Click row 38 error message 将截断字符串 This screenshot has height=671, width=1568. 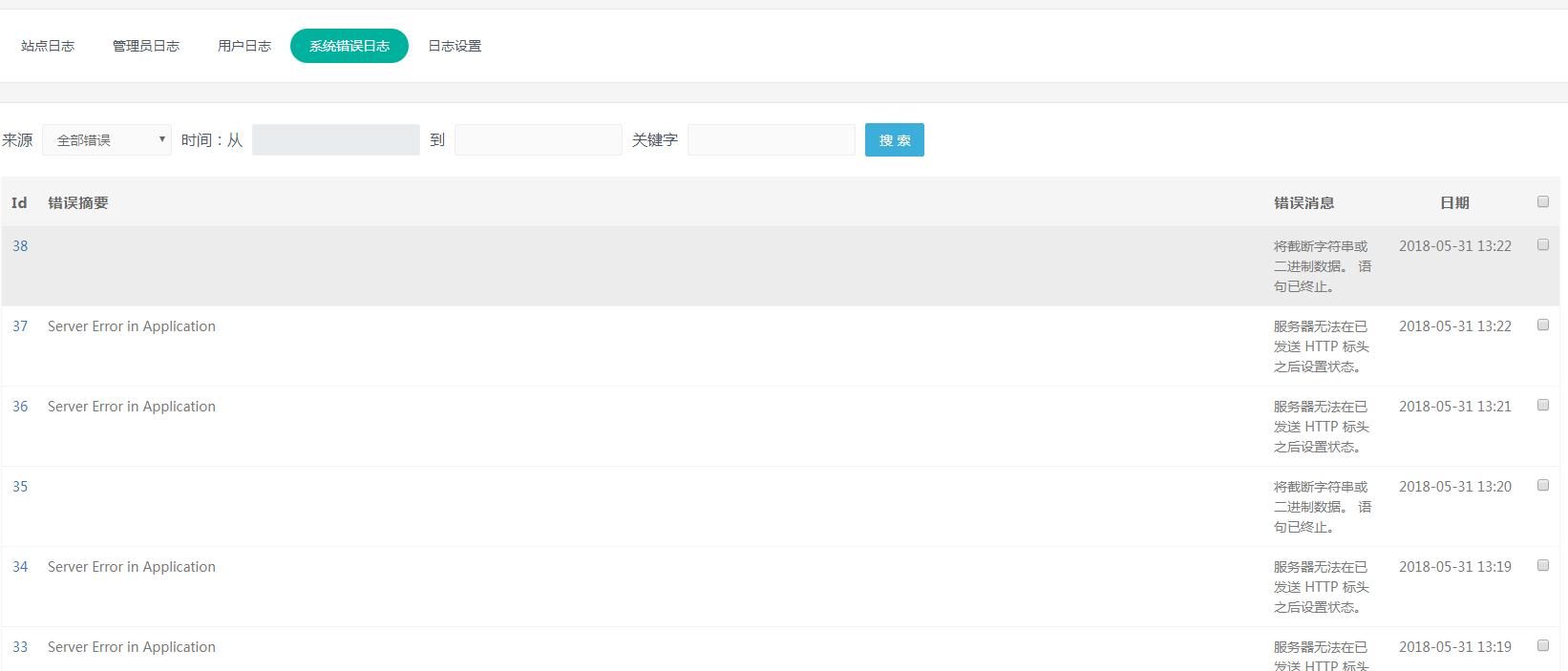(1323, 266)
